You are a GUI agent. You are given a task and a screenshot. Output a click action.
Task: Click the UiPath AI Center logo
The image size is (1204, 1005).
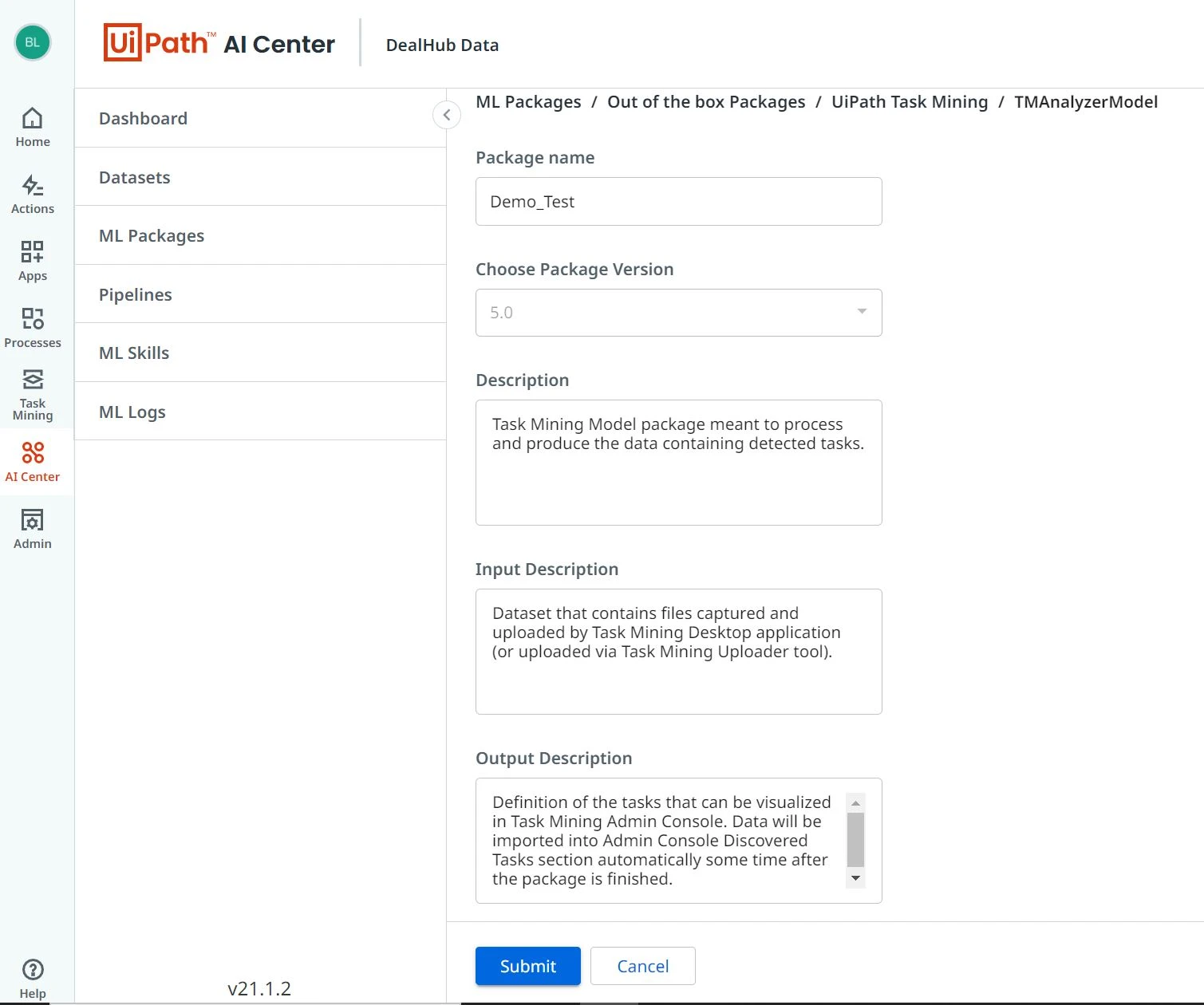(x=219, y=43)
